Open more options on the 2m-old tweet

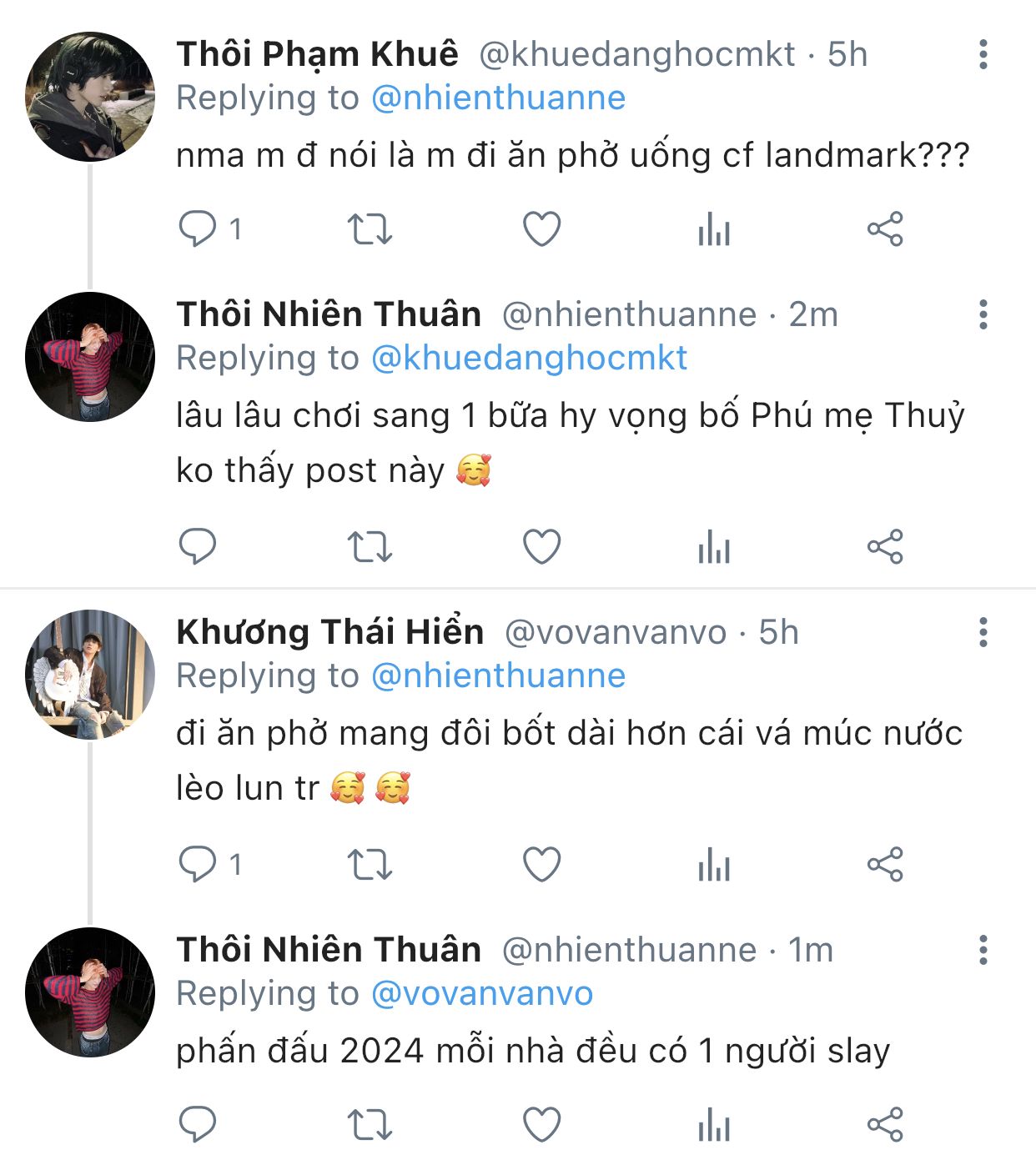point(983,314)
